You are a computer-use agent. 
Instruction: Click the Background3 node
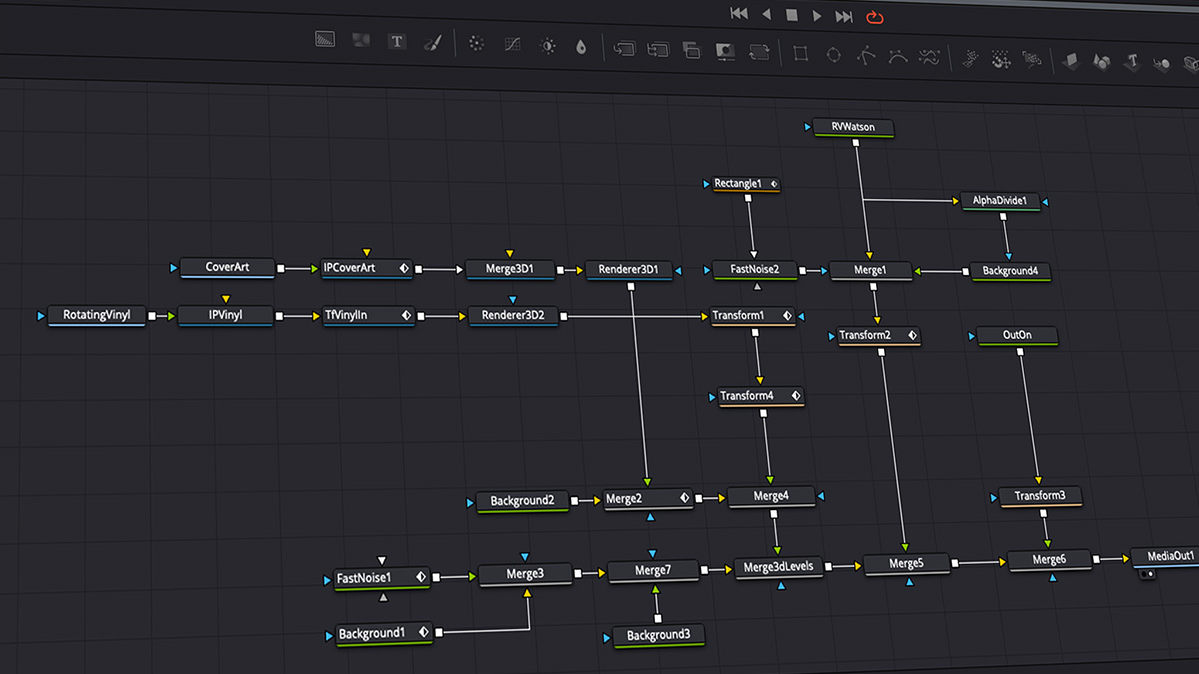pyautogui.click(x=658, y=635)
